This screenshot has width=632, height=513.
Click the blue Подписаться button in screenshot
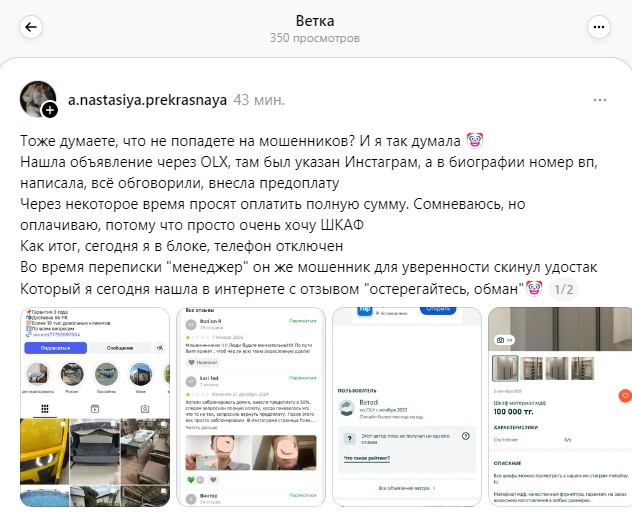tap(56, 348)
